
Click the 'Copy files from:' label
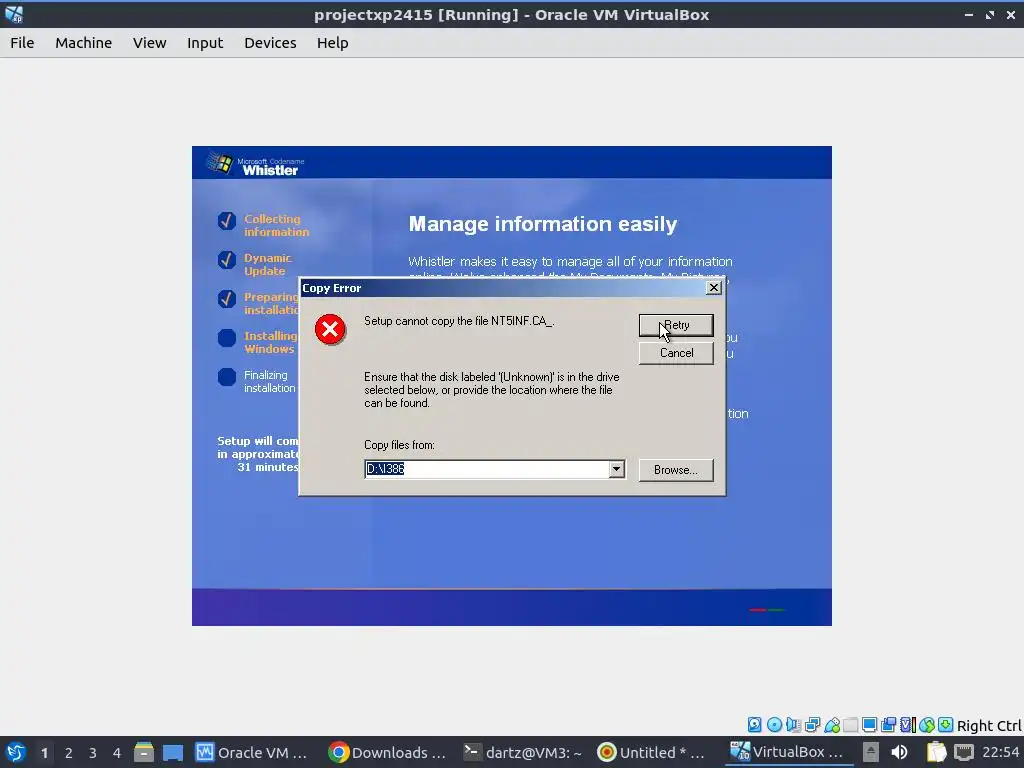[x=399, y=445]
